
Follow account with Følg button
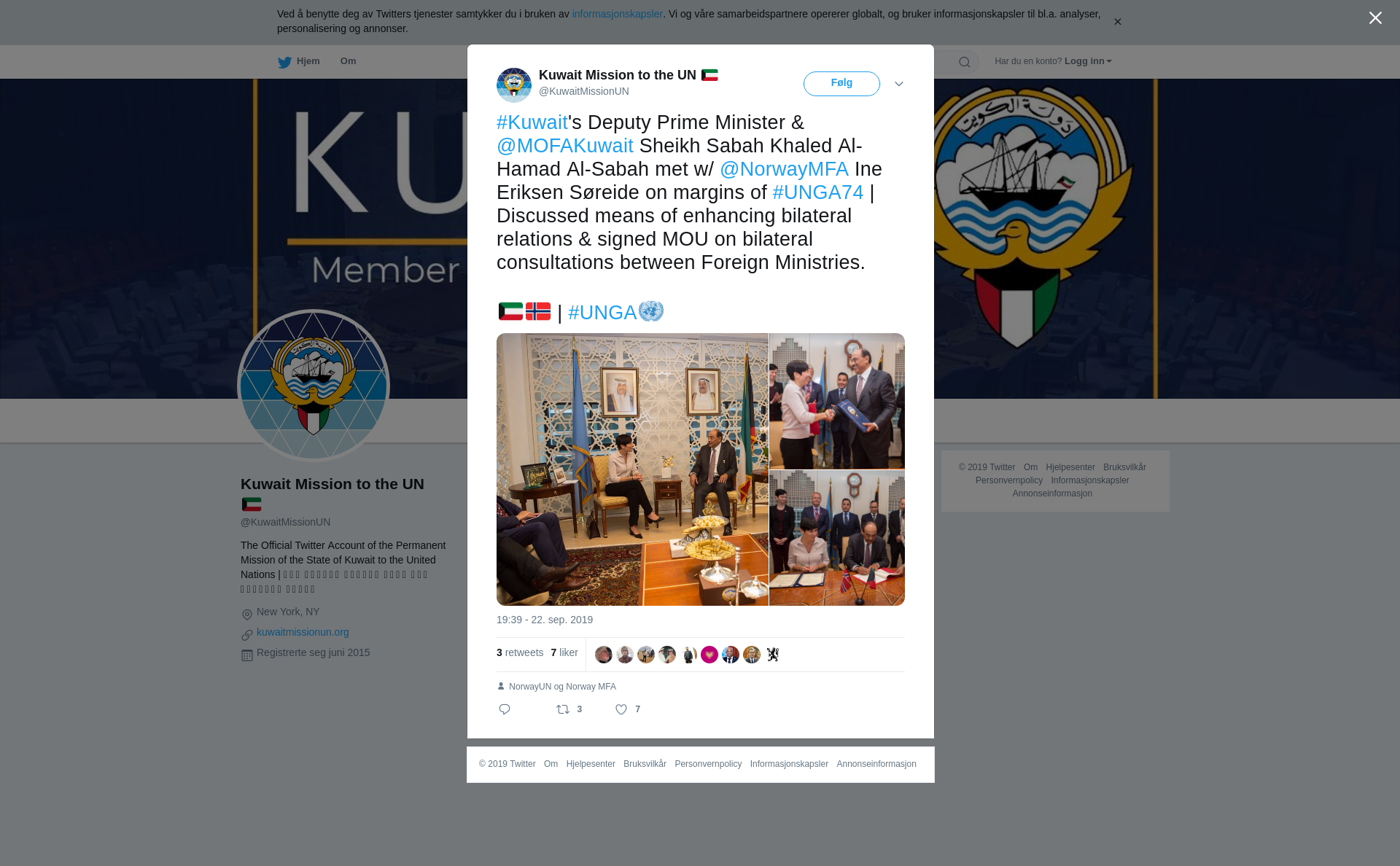[841, 84]
